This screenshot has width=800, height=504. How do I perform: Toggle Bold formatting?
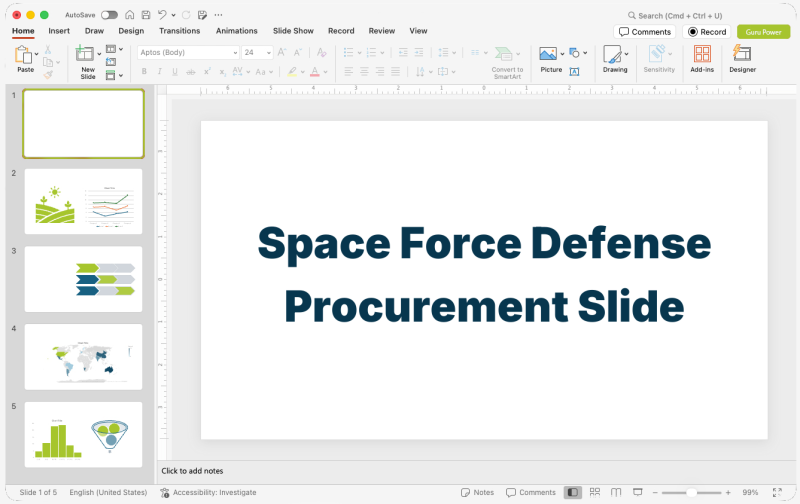[x=144, y=72]
